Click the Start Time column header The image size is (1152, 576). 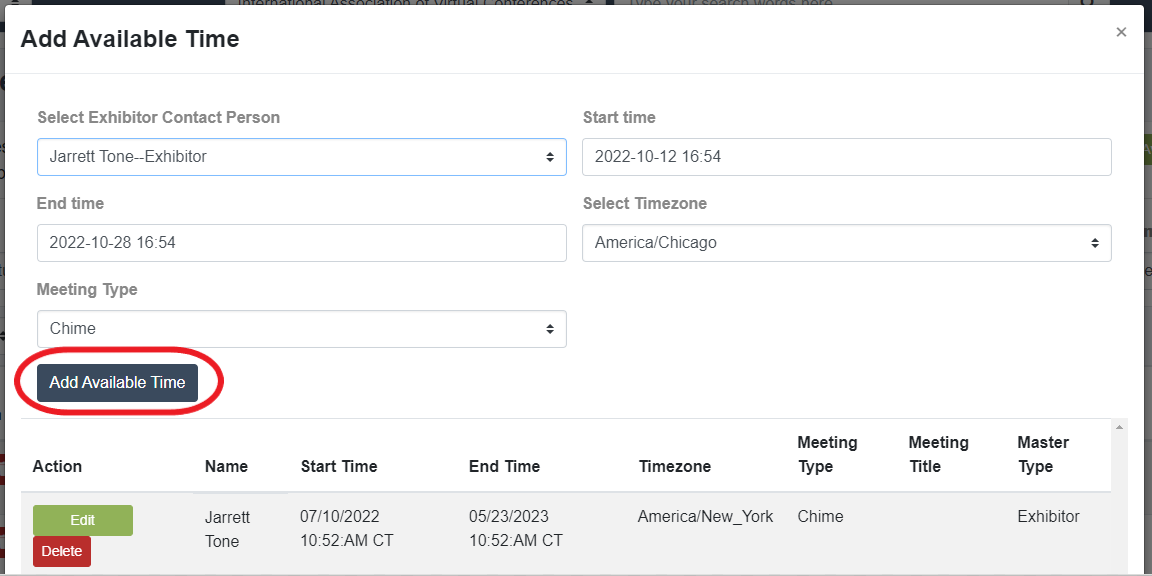point(339,467)
